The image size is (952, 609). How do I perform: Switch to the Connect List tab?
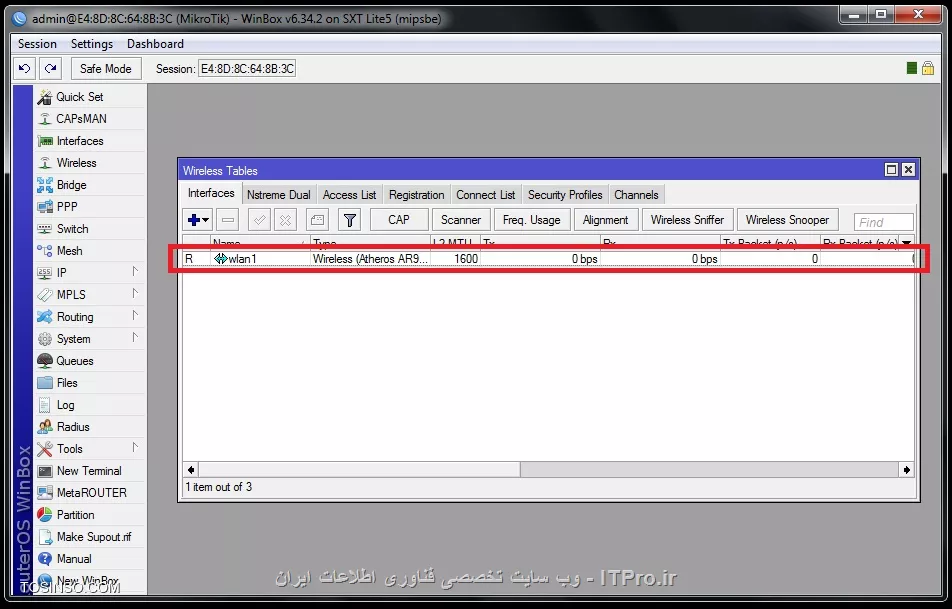(x=486, y=195)
